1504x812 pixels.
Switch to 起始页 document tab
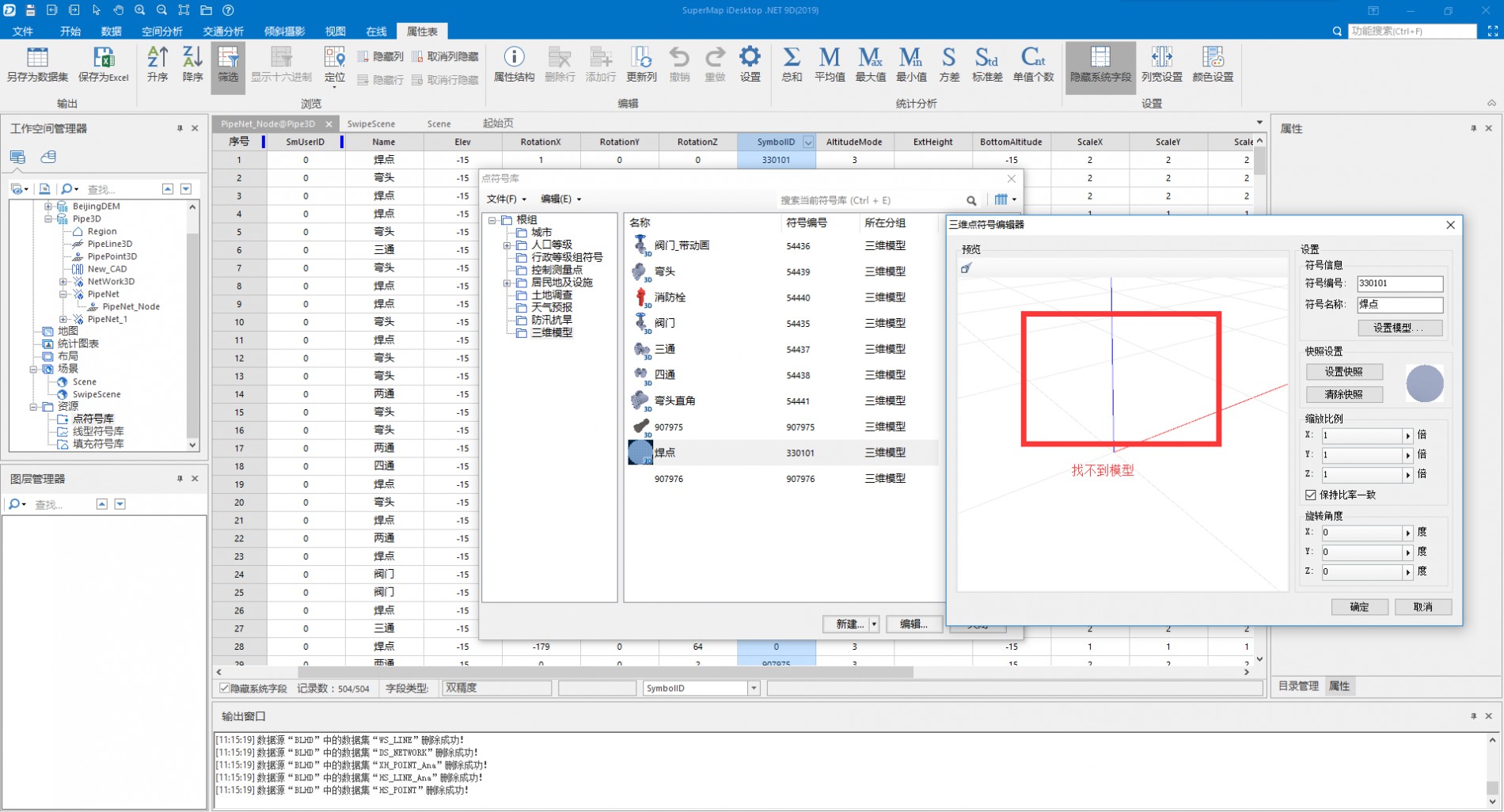point(498,123)
